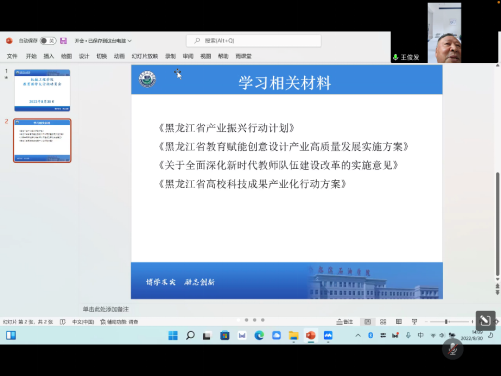Click the muted microphone overlay button
Screen dimensions: 501x376
(x=452, y=349)
